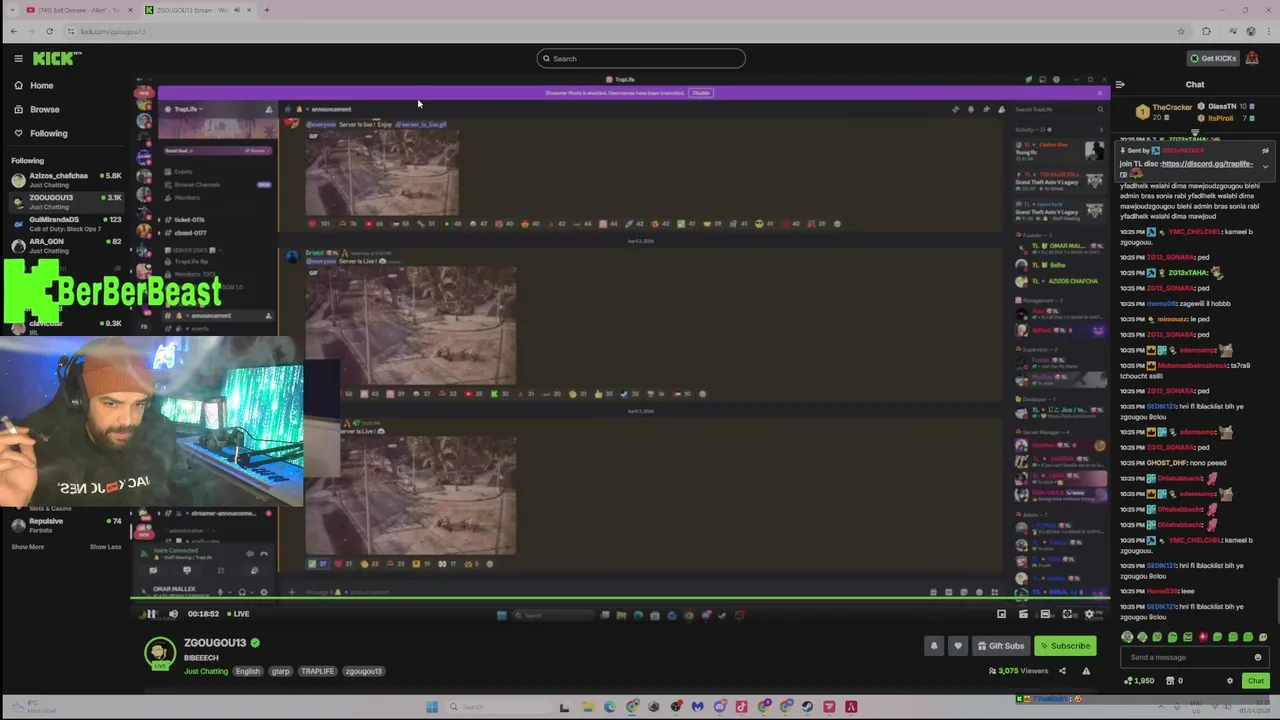
Task: Click the Kick search field
Action: point(641,58)
